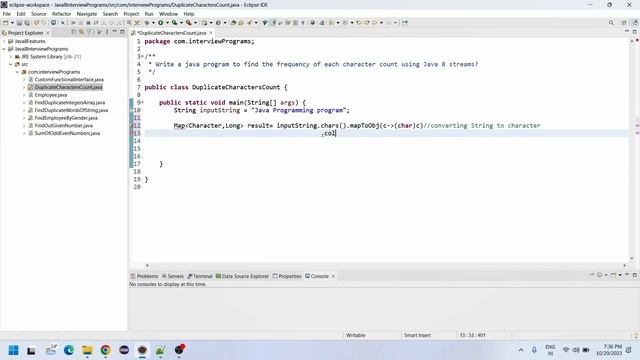Select SumOfOddEvenNumbers.java file
Viewport: 640px width, 360px height.
pos(67,133)
